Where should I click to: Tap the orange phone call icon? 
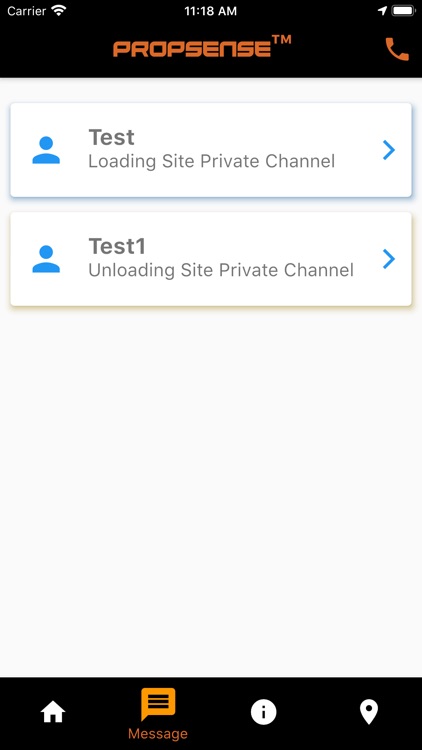coord(397,49)
